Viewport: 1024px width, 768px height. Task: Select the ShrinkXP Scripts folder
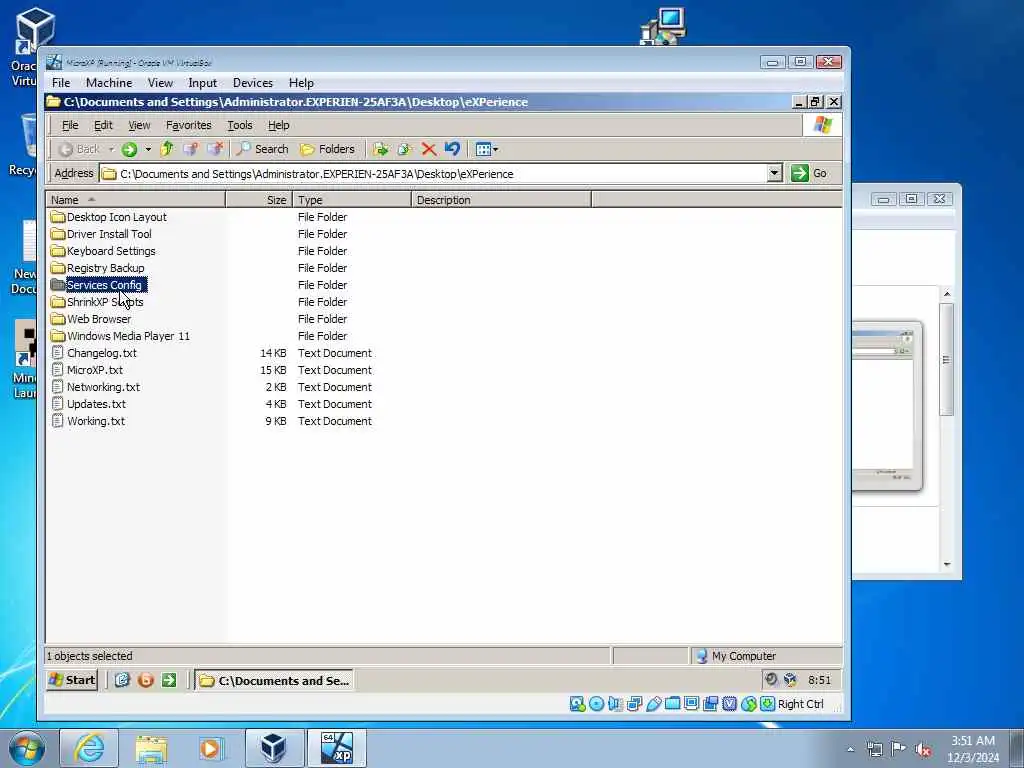tap(97, 302)
